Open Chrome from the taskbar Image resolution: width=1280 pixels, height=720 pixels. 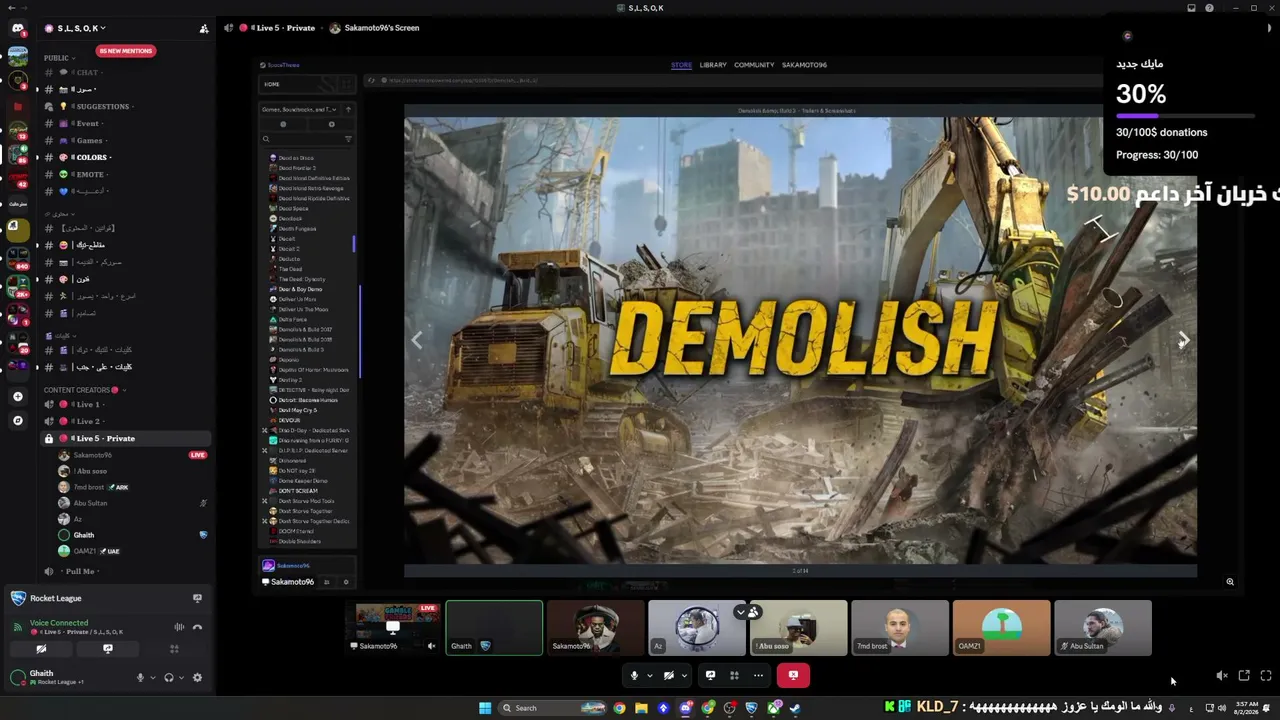(619, 708)
